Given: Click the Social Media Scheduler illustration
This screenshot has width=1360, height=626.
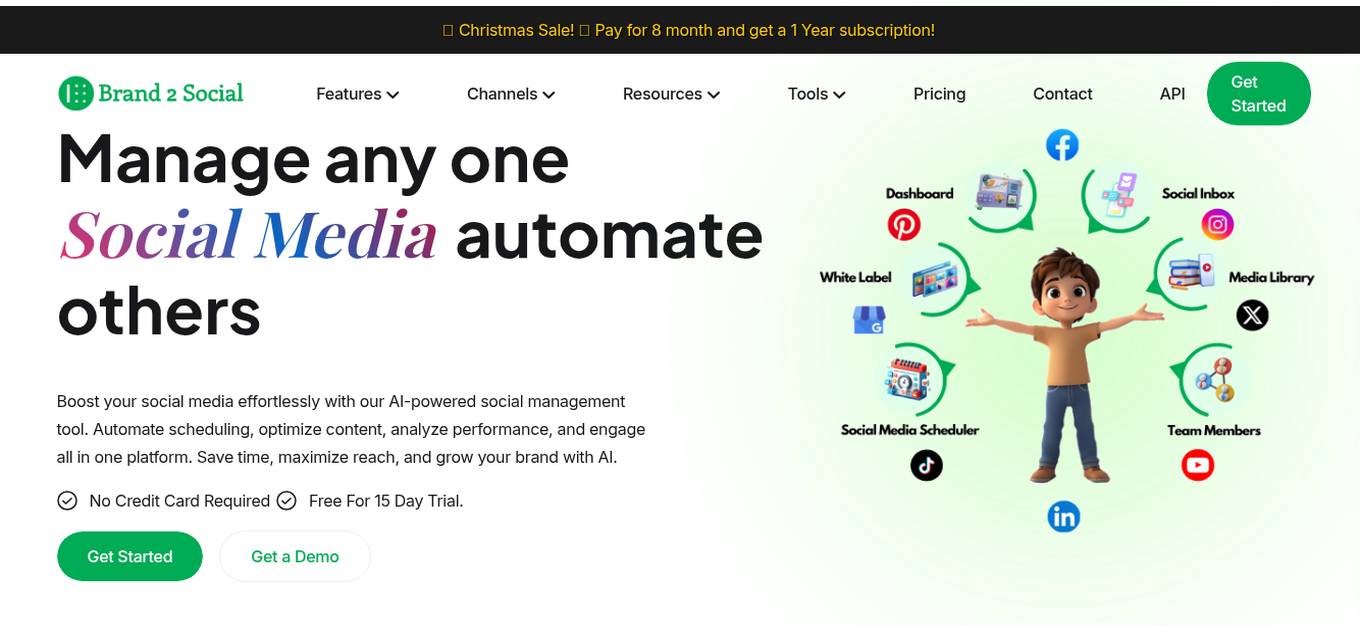Looking at the screenshot, I should tap(905, 378).
